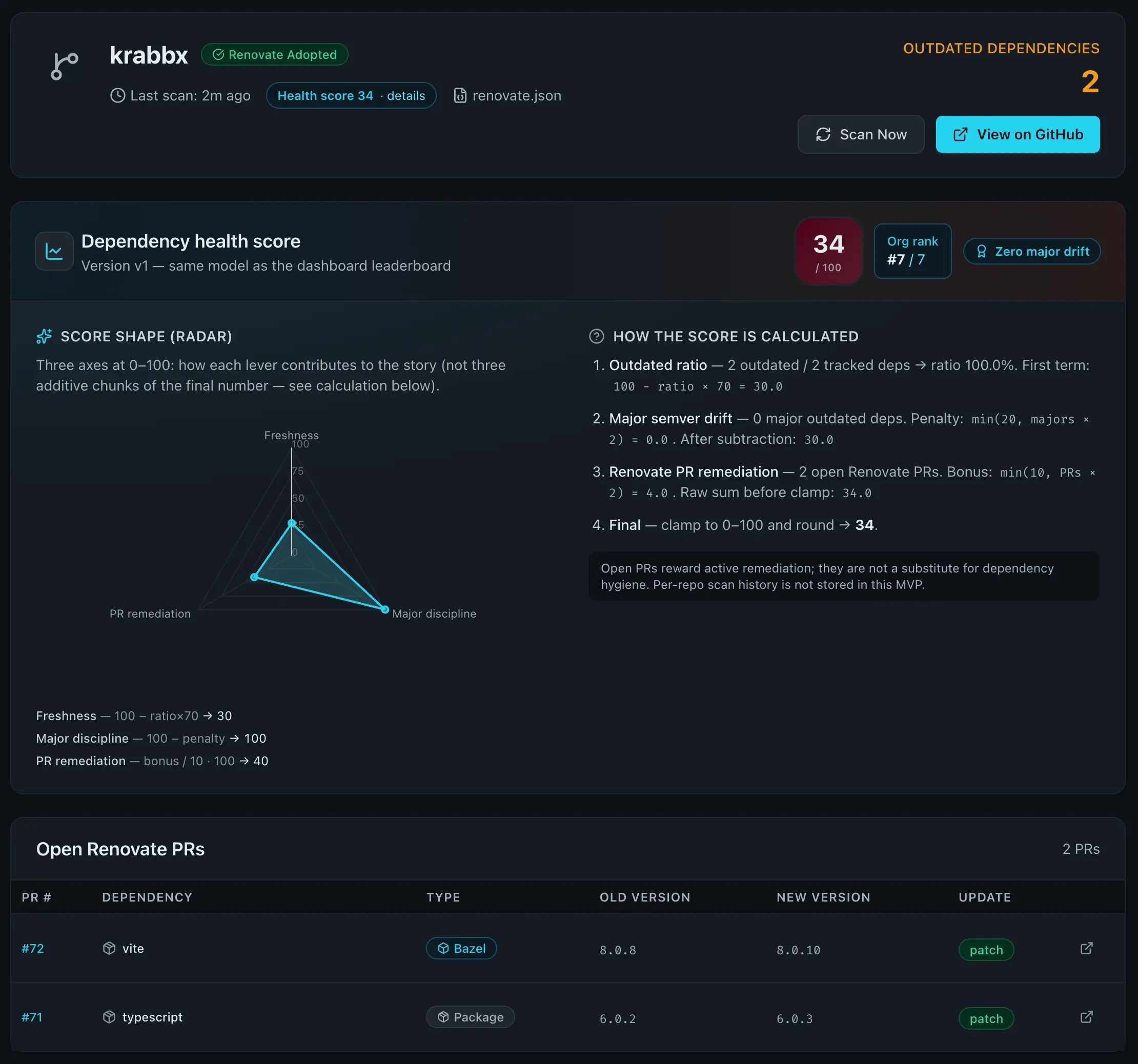This screenshot has width=1138, height=1064.
Task: Click the Major discipline radar data point
Action: [x=385, y=609]
